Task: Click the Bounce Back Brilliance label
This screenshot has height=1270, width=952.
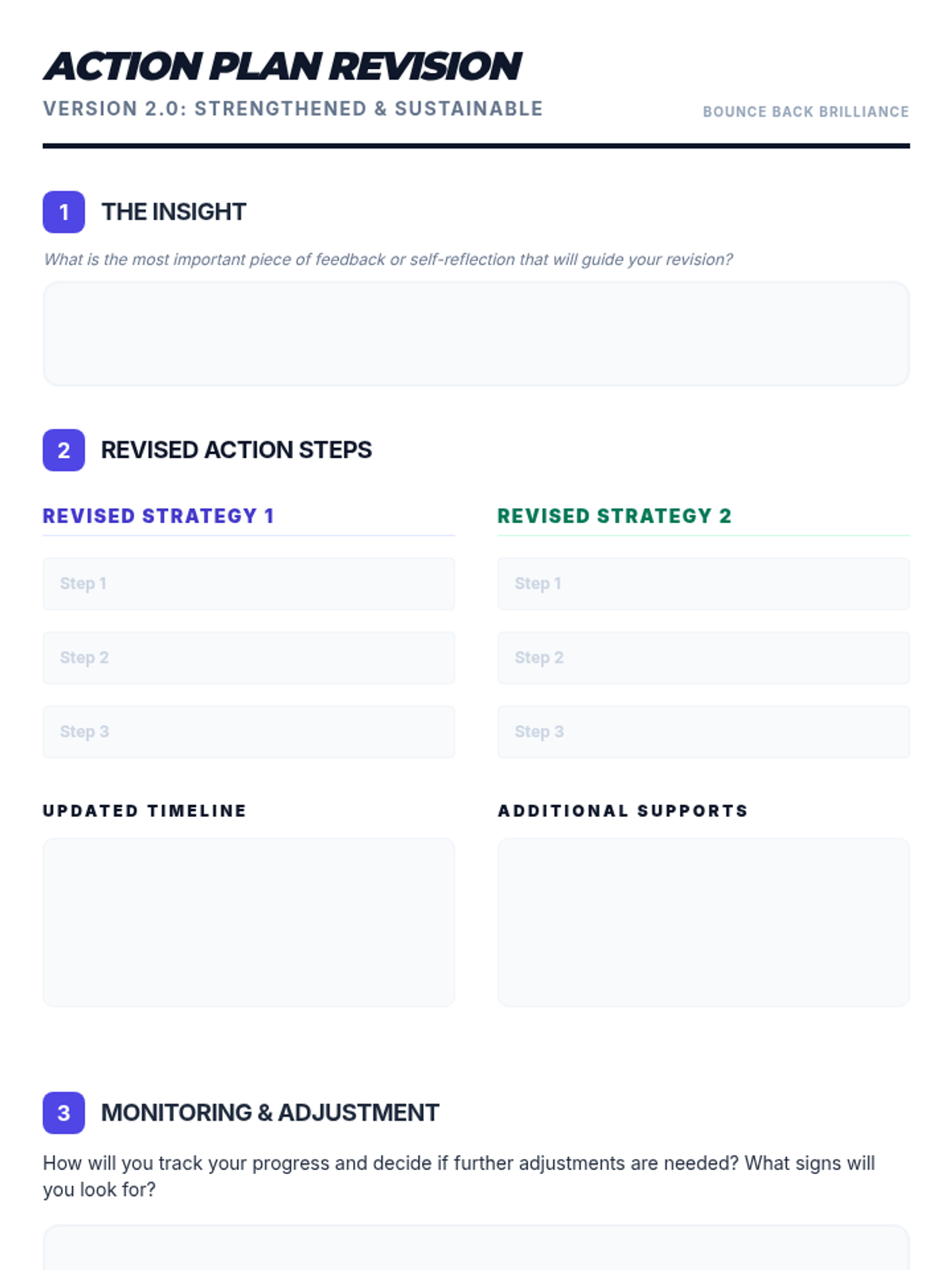Action: (806, 112)
